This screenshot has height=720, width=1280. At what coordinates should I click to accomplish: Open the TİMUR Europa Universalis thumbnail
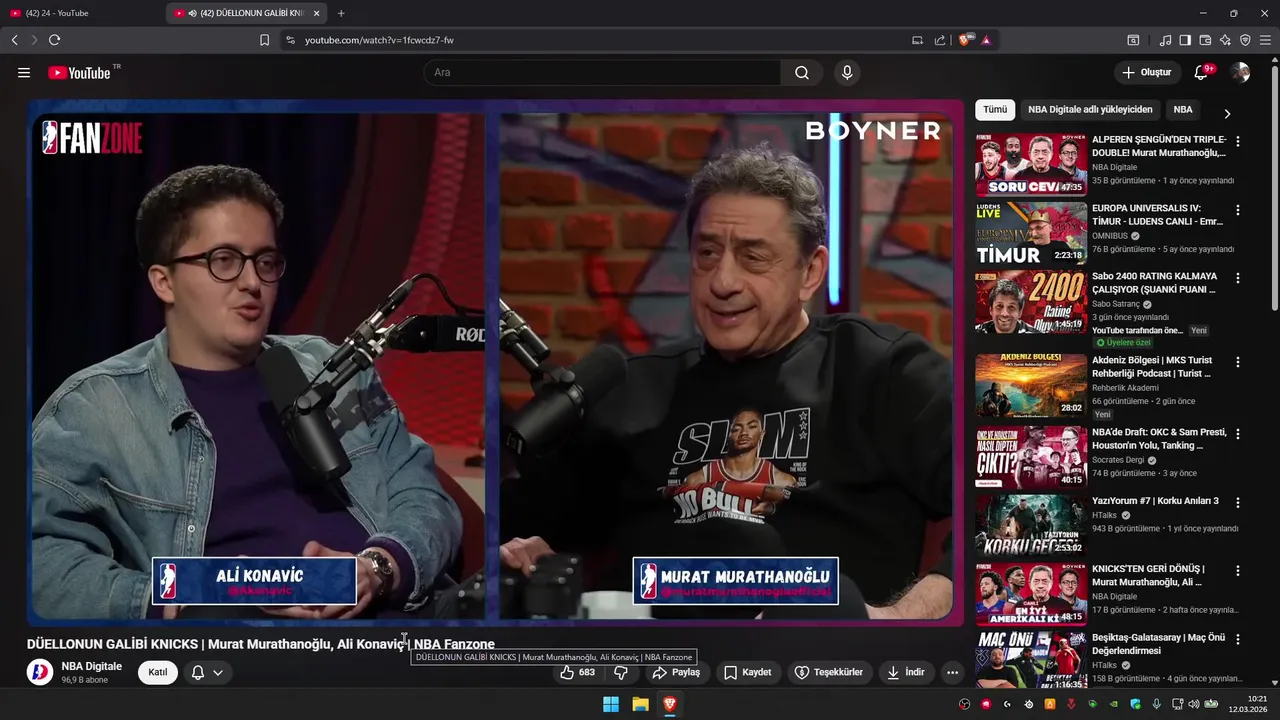1031,233
